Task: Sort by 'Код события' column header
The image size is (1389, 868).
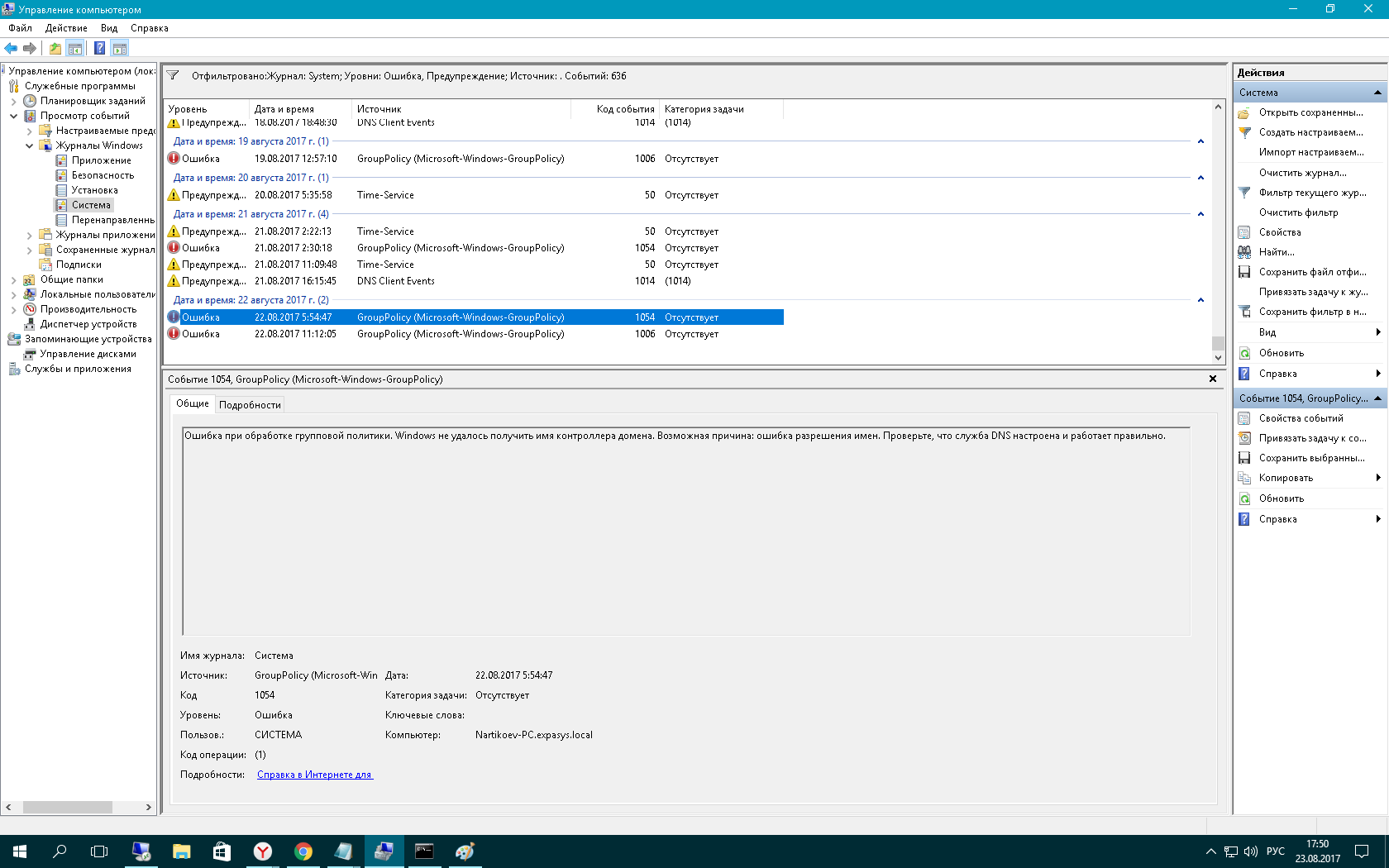Action: [x=615, y=109]
